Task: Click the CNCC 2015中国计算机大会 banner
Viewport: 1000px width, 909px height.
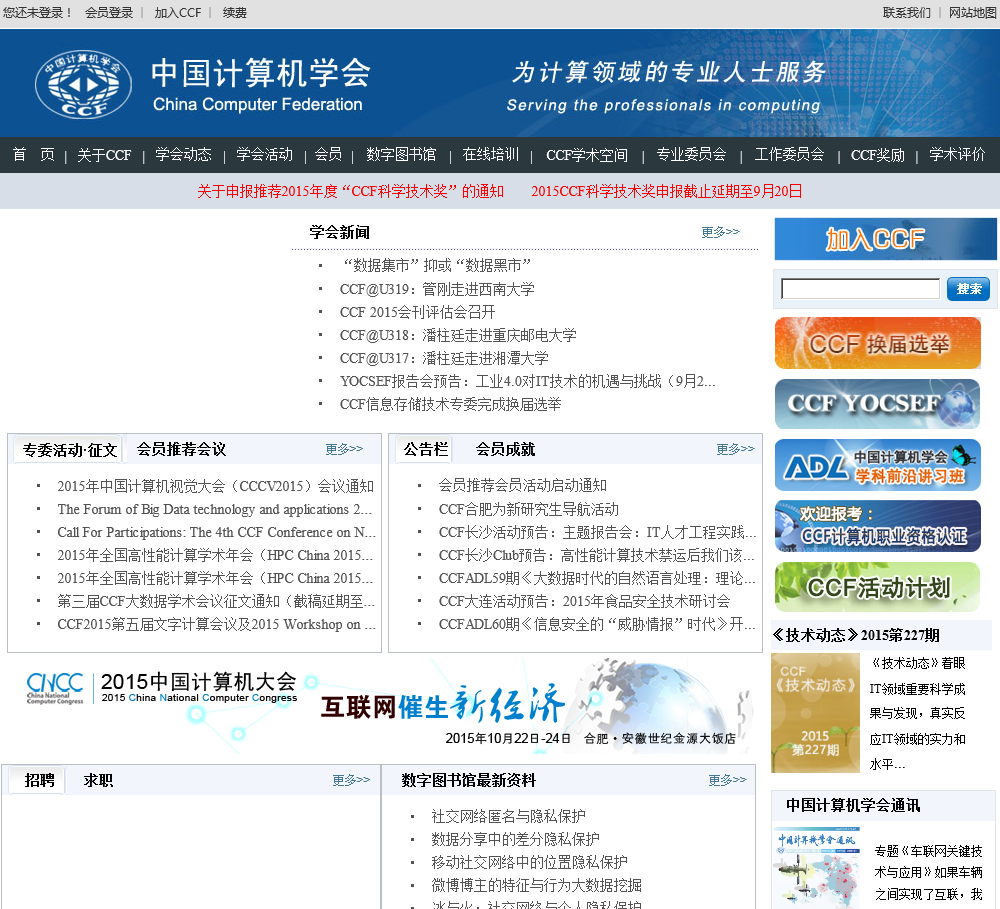Action: pos(381,707)
